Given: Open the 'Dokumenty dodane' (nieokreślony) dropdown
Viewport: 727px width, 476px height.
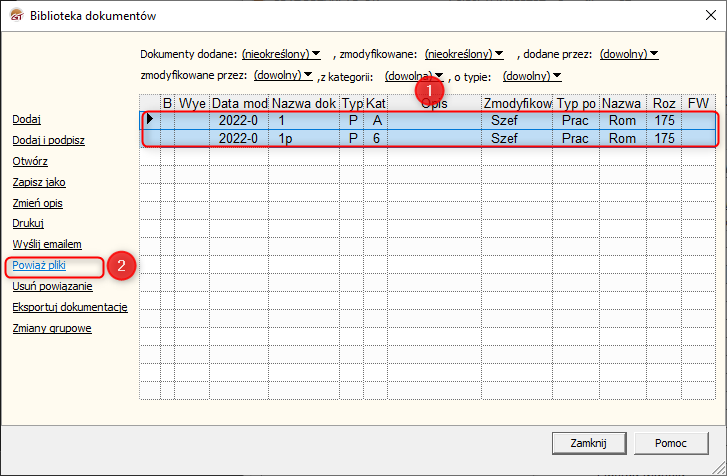Looking at the screenshot, I should [281, 54].
